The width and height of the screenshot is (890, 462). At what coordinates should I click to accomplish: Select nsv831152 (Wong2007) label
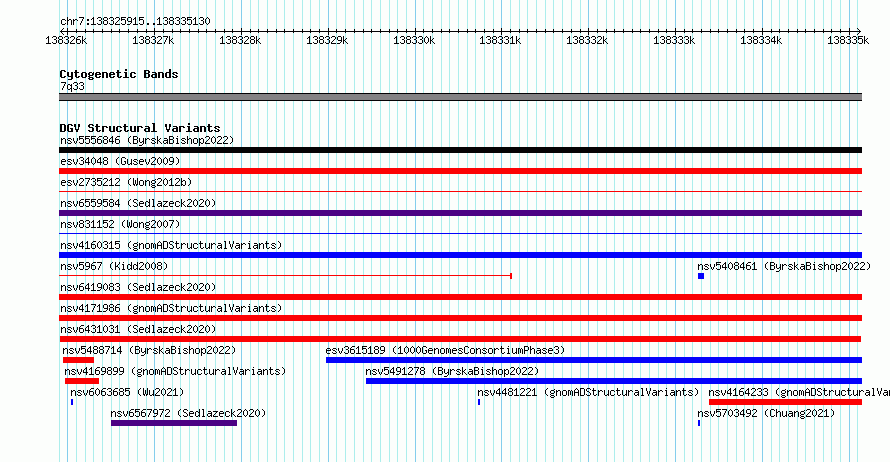[120, 224]
